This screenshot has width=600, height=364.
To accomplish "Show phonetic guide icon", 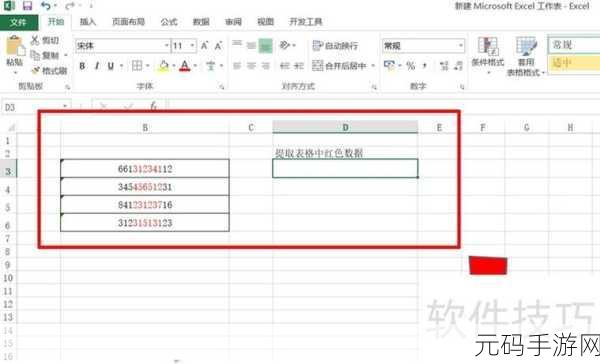I will tap(210, 66).
